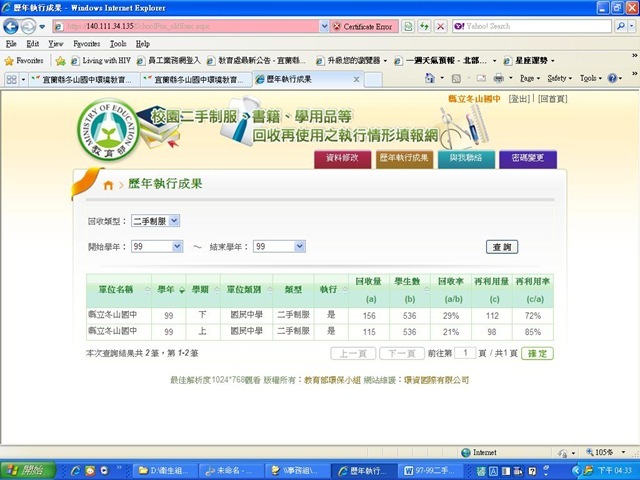Viewport: 640px width, 480px height.
Task: Open the 密碼變更 tab
Action: tap(527, 158)
